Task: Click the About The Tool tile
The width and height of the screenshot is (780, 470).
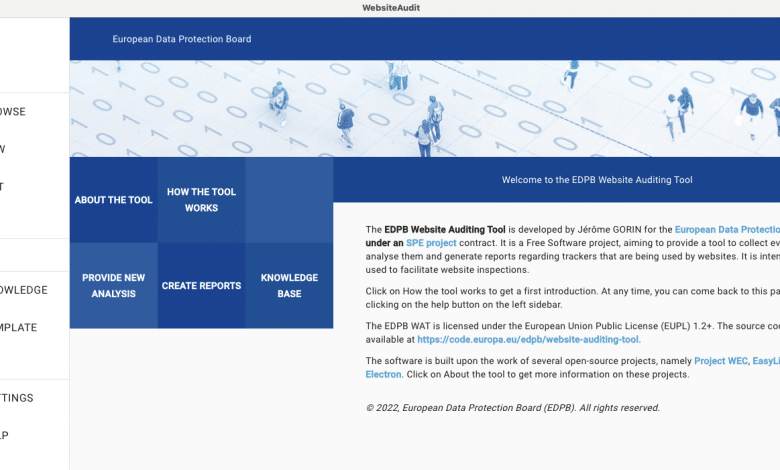Action: (x=113, y=200)
